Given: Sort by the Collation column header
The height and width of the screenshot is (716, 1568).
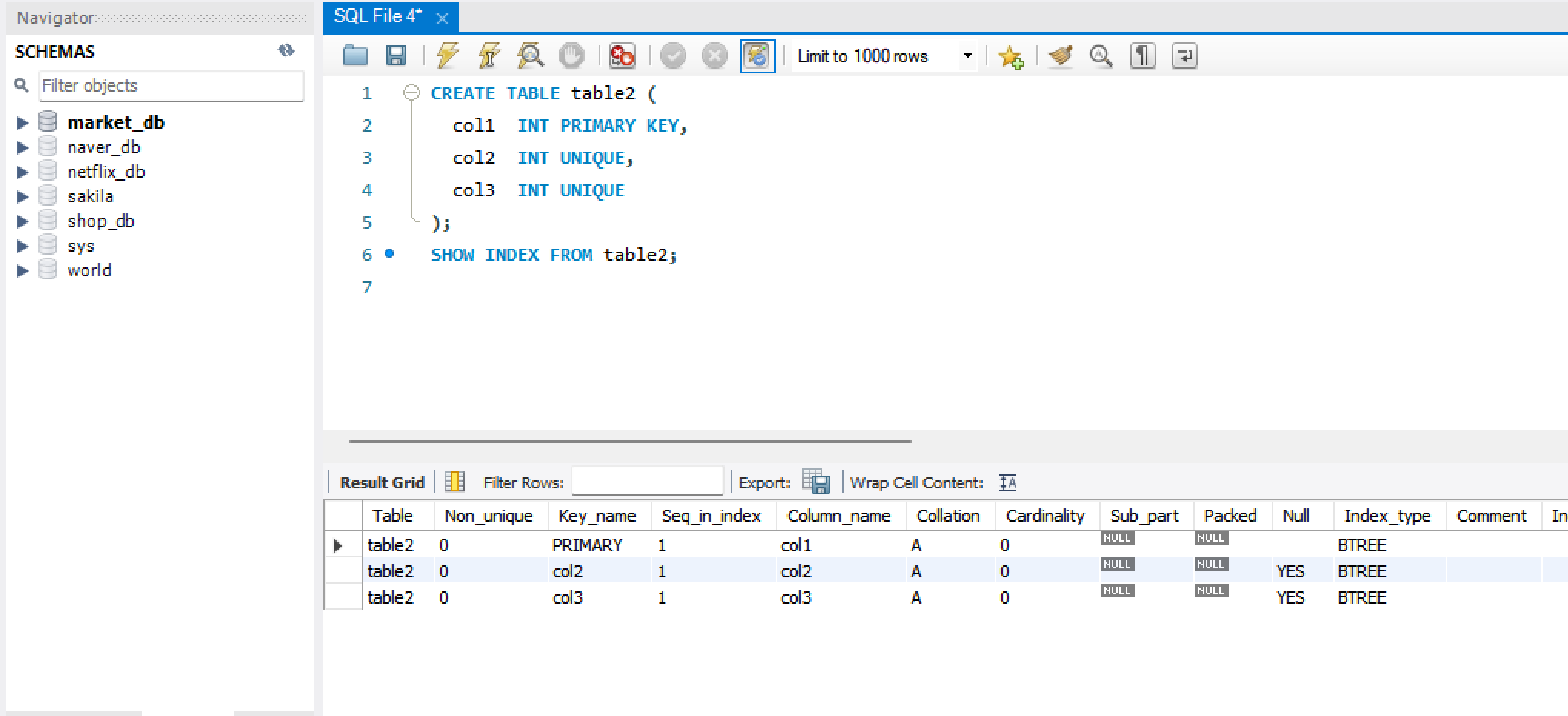Looking at the screenshot, I should [x=950, y=516].
